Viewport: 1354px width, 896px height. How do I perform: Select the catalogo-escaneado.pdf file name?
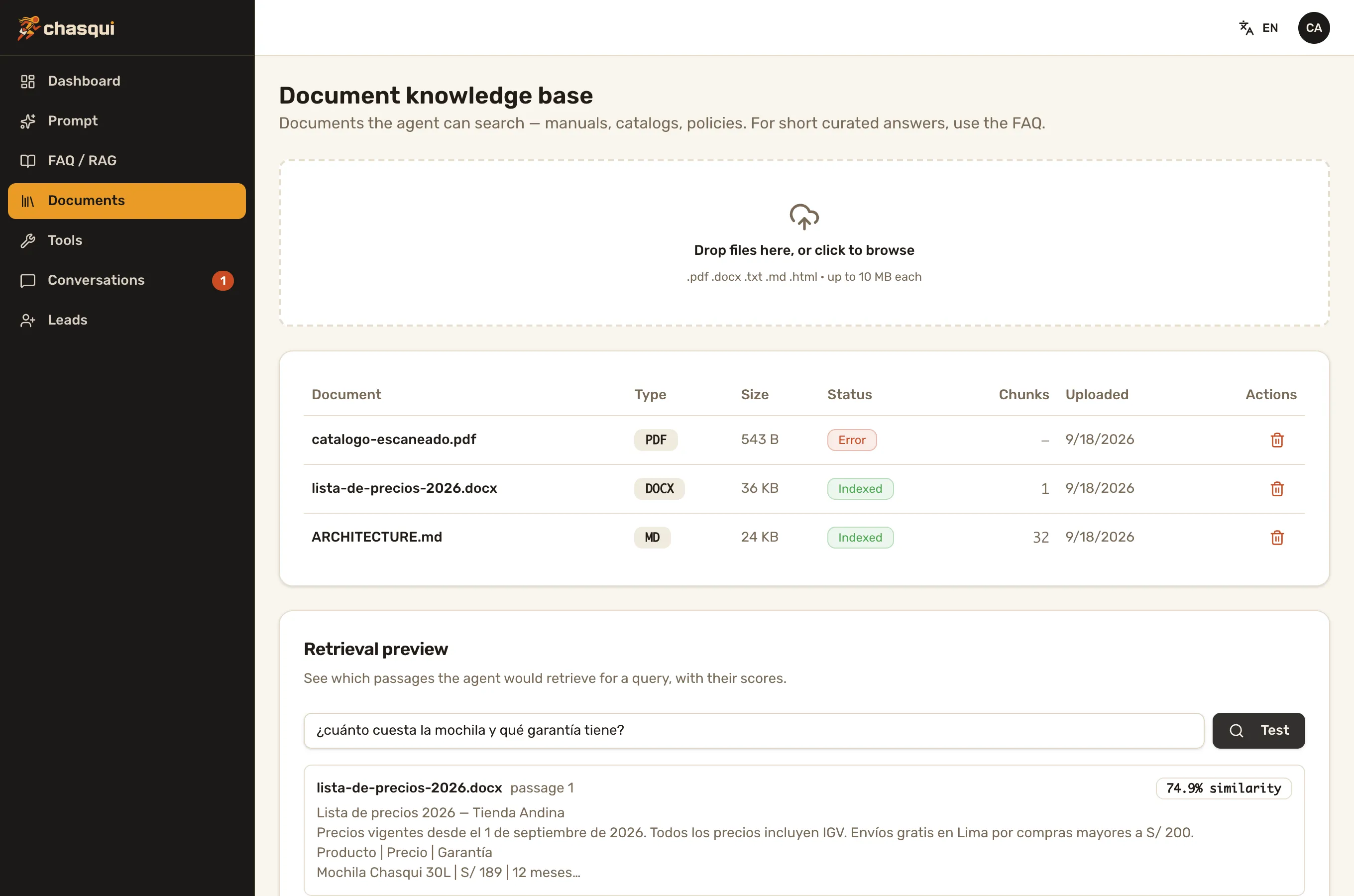point(393,440)
